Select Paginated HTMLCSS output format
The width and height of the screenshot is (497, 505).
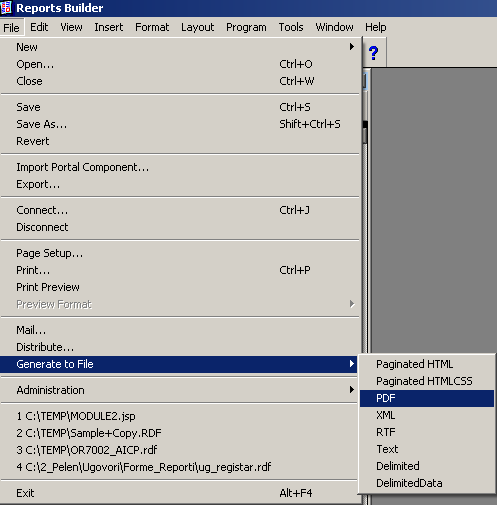coord(427,381)
